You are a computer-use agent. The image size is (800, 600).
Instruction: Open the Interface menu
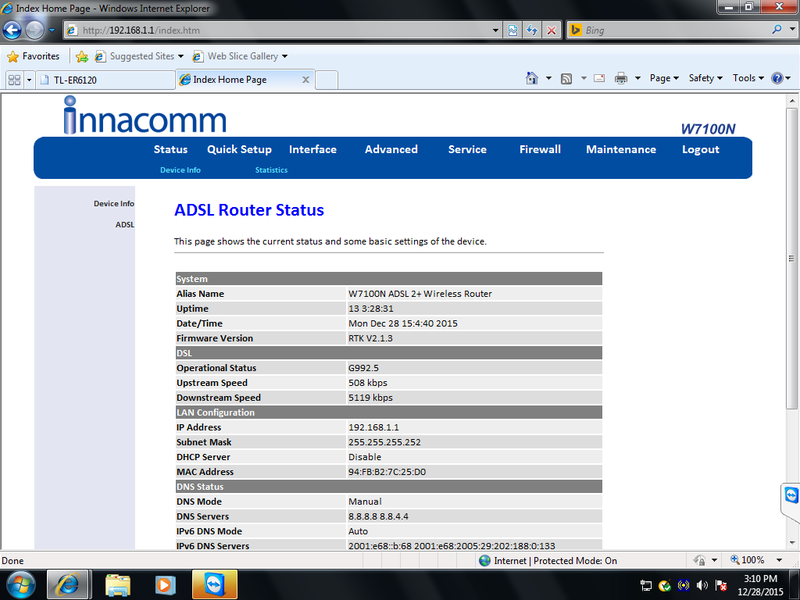click(x=313, y=149)
